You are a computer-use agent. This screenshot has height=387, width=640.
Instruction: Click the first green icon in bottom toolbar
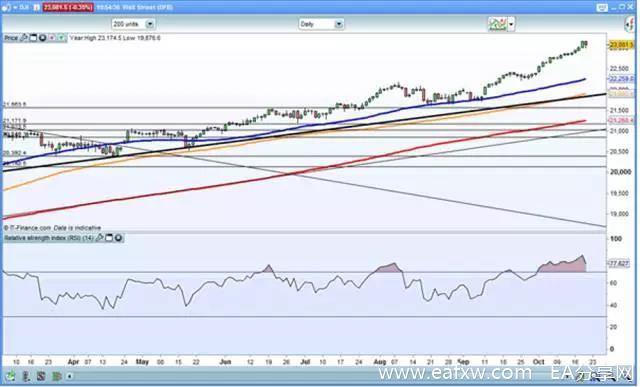(10, 376)
